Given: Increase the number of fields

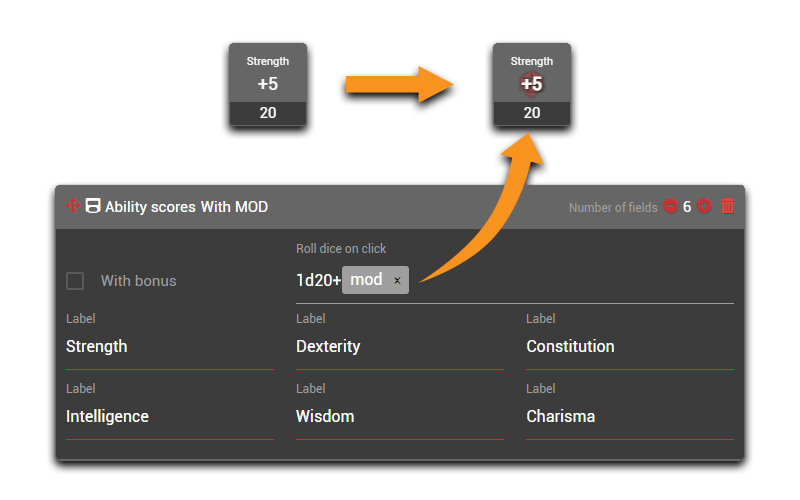Looking at the screenshot, I should [x=704, y=207].
